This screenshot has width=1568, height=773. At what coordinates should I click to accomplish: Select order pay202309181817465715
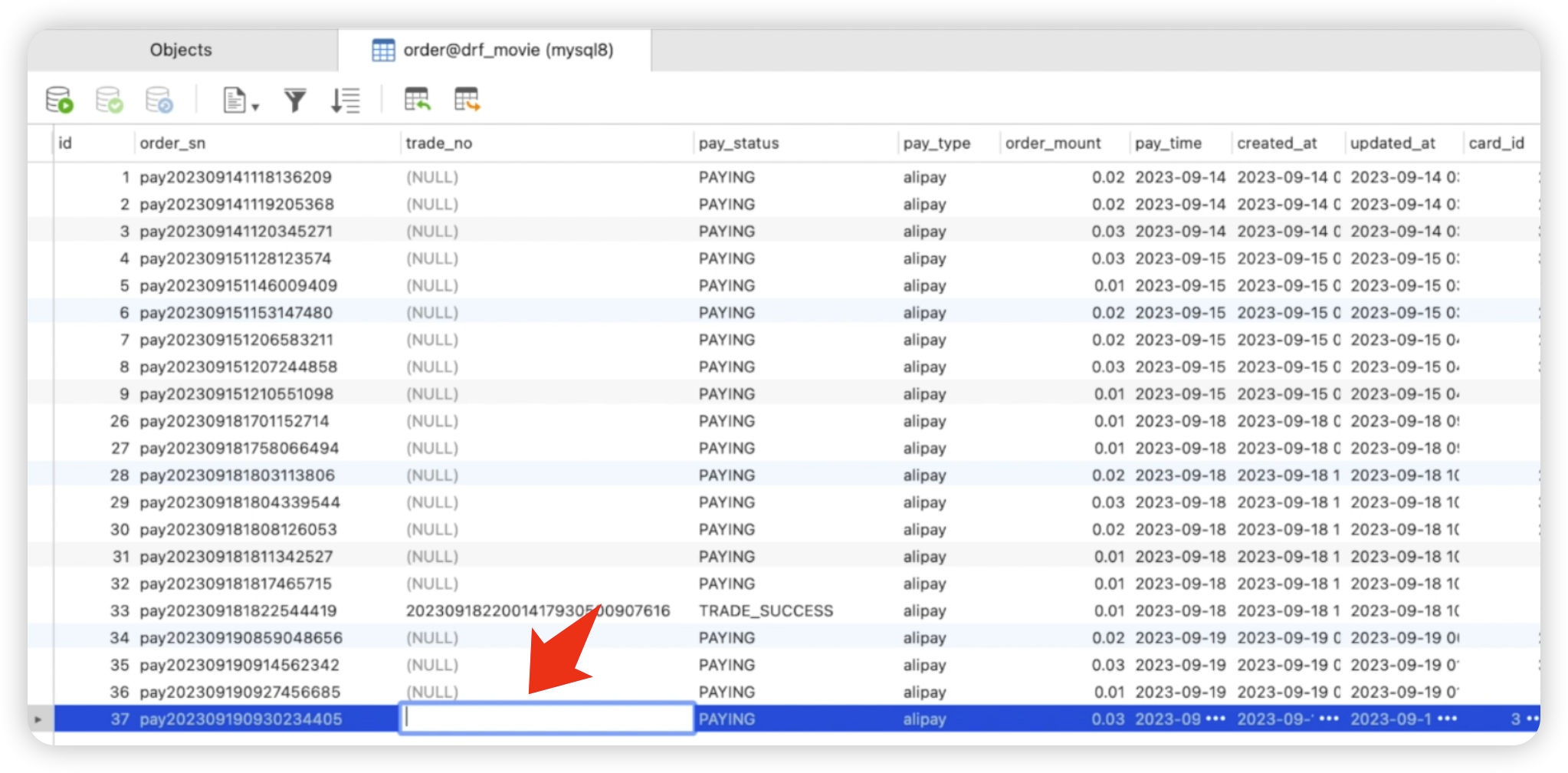coord(236,584)
